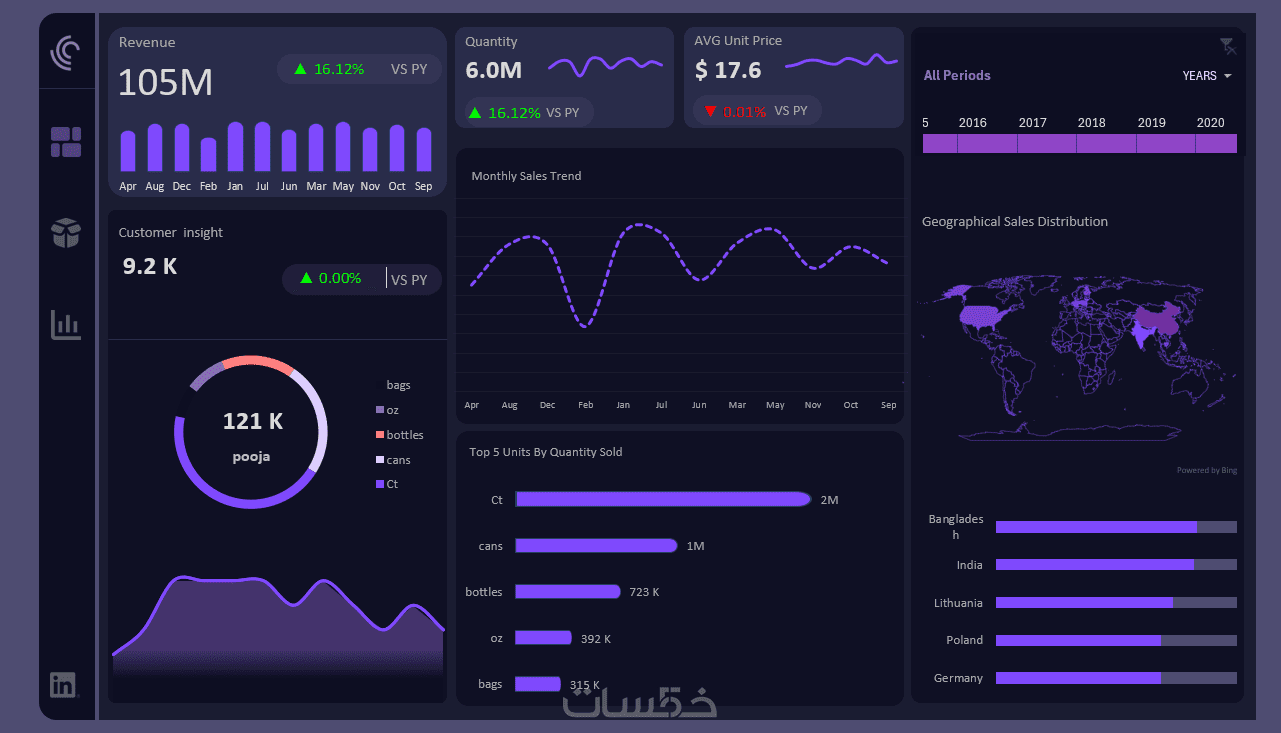
Task: Click the bottles legend color swatch
Action: point(380,435)
